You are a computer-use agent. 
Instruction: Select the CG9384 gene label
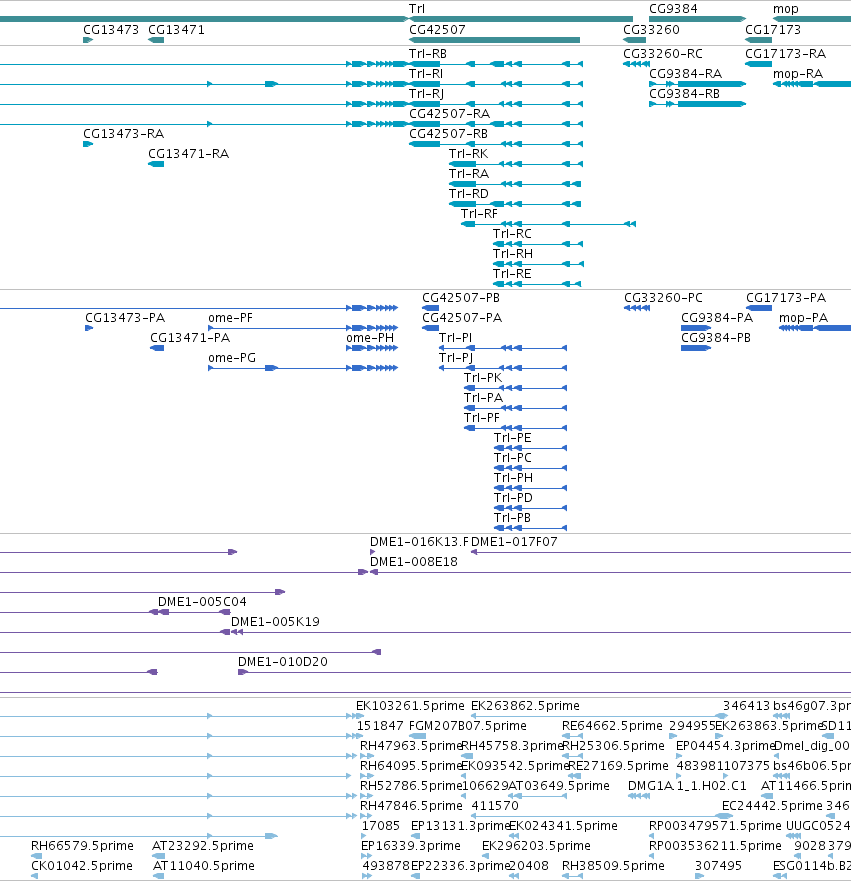673,9
